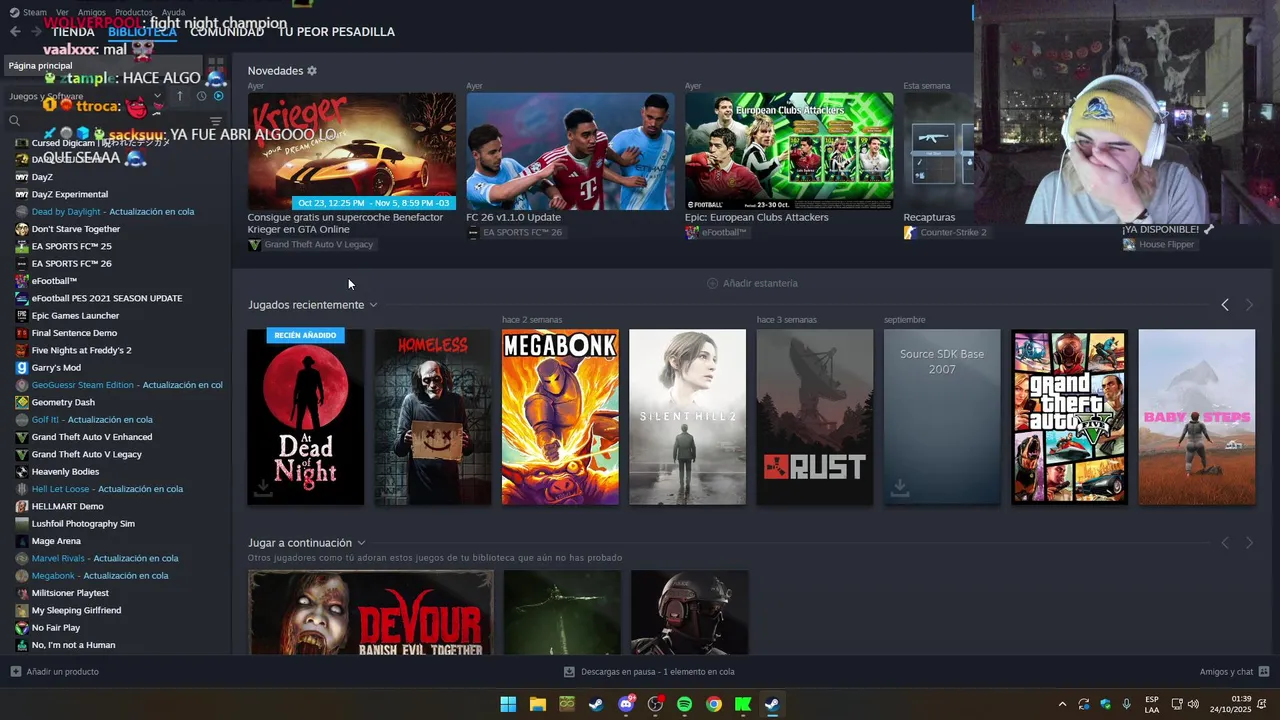Open the Productos menu

(134, 12)
